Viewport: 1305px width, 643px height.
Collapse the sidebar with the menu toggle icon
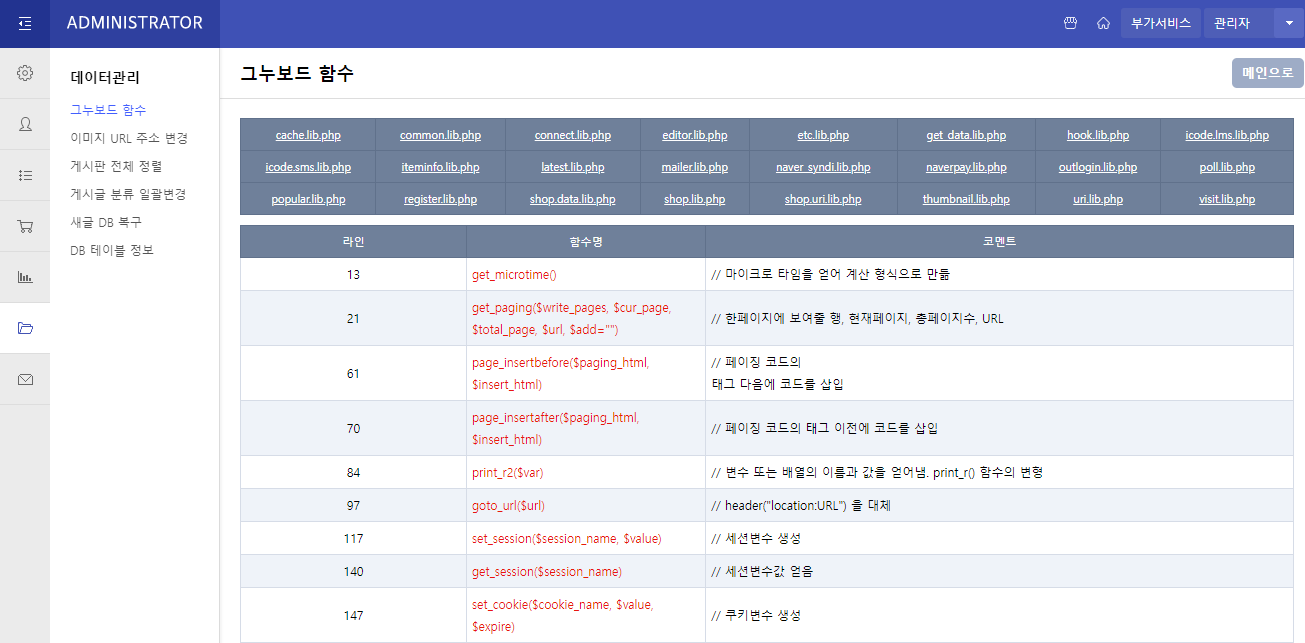tap(25, 23)
